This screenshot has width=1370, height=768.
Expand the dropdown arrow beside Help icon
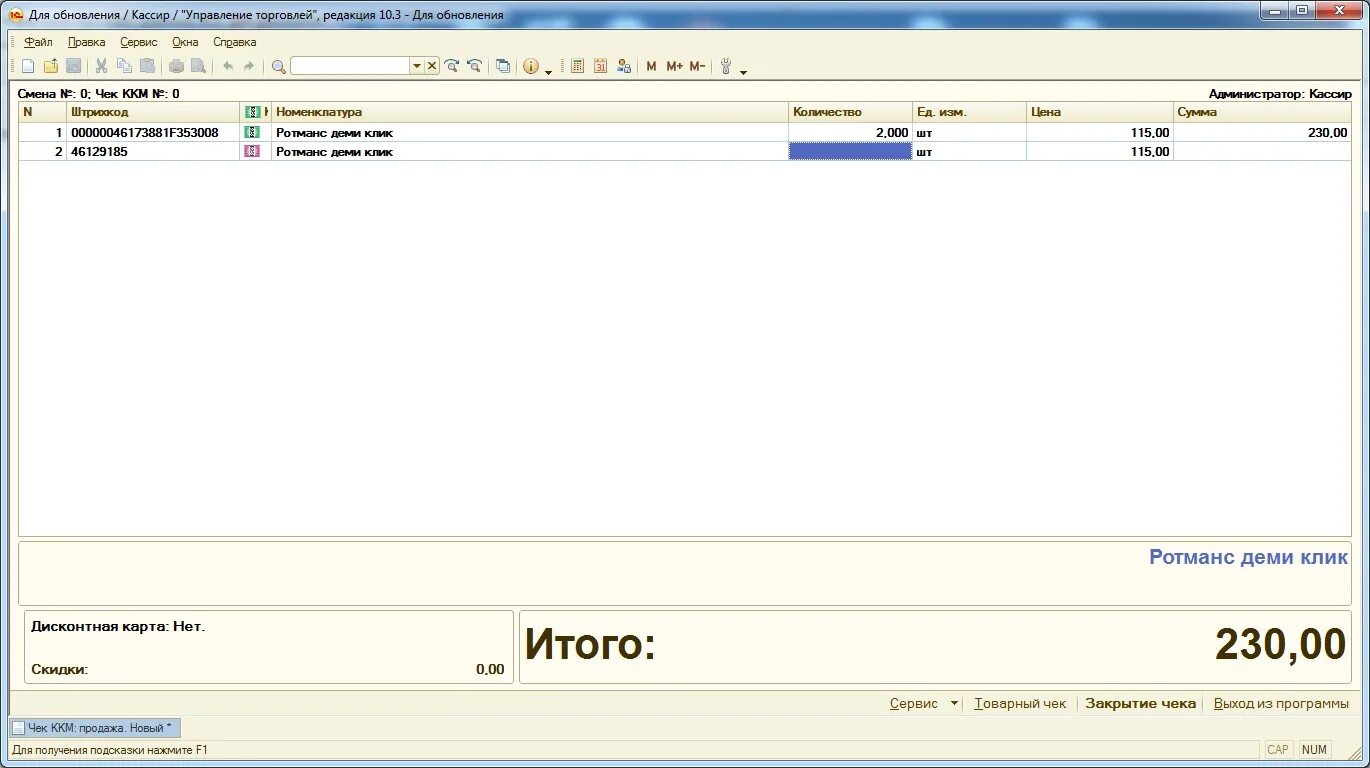click(548, 70)
